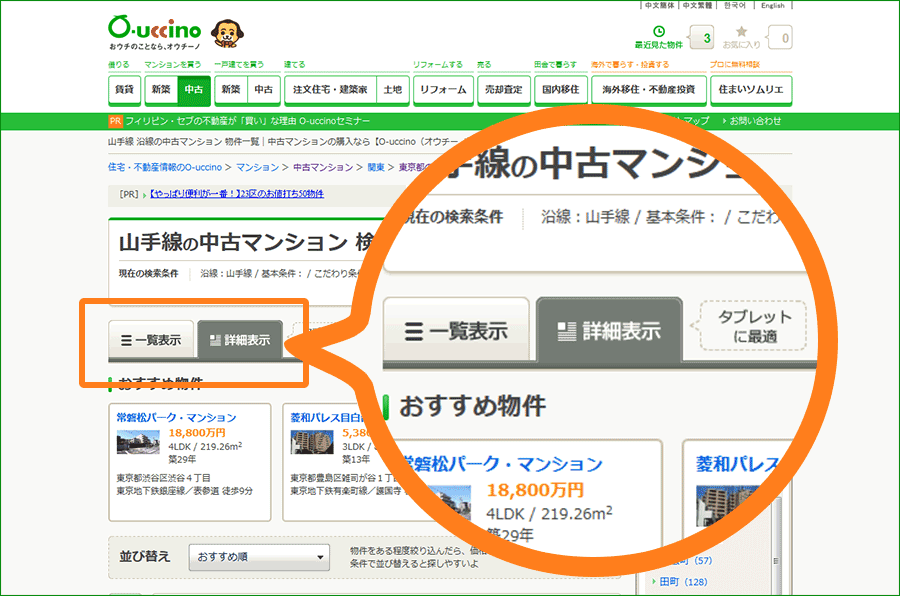
Task: Click the green clock recently viewed icon
Action: (x=658, y=31)
